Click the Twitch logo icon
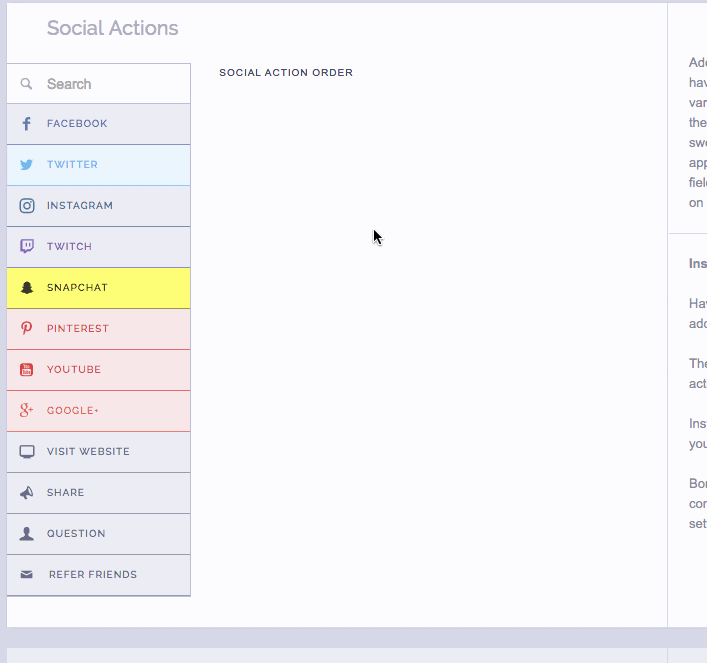The image size is (707, 663). point(27,246)
